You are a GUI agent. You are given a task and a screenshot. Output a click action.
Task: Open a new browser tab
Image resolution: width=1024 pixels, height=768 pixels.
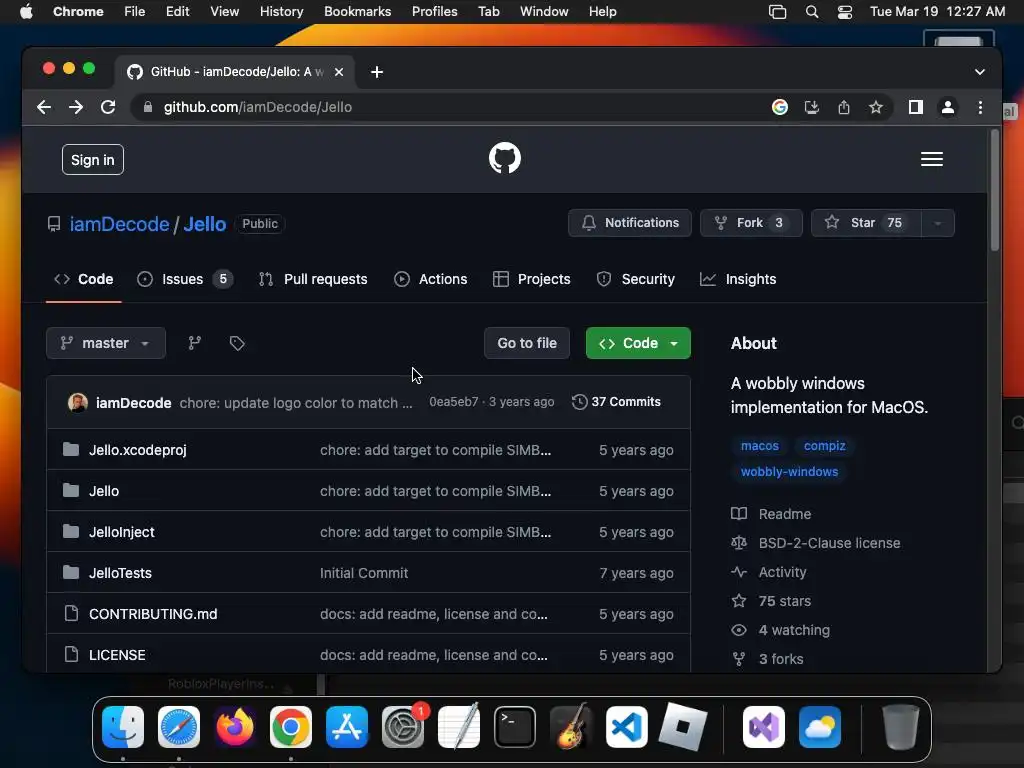pyautogui.click(x=377, y=72)
